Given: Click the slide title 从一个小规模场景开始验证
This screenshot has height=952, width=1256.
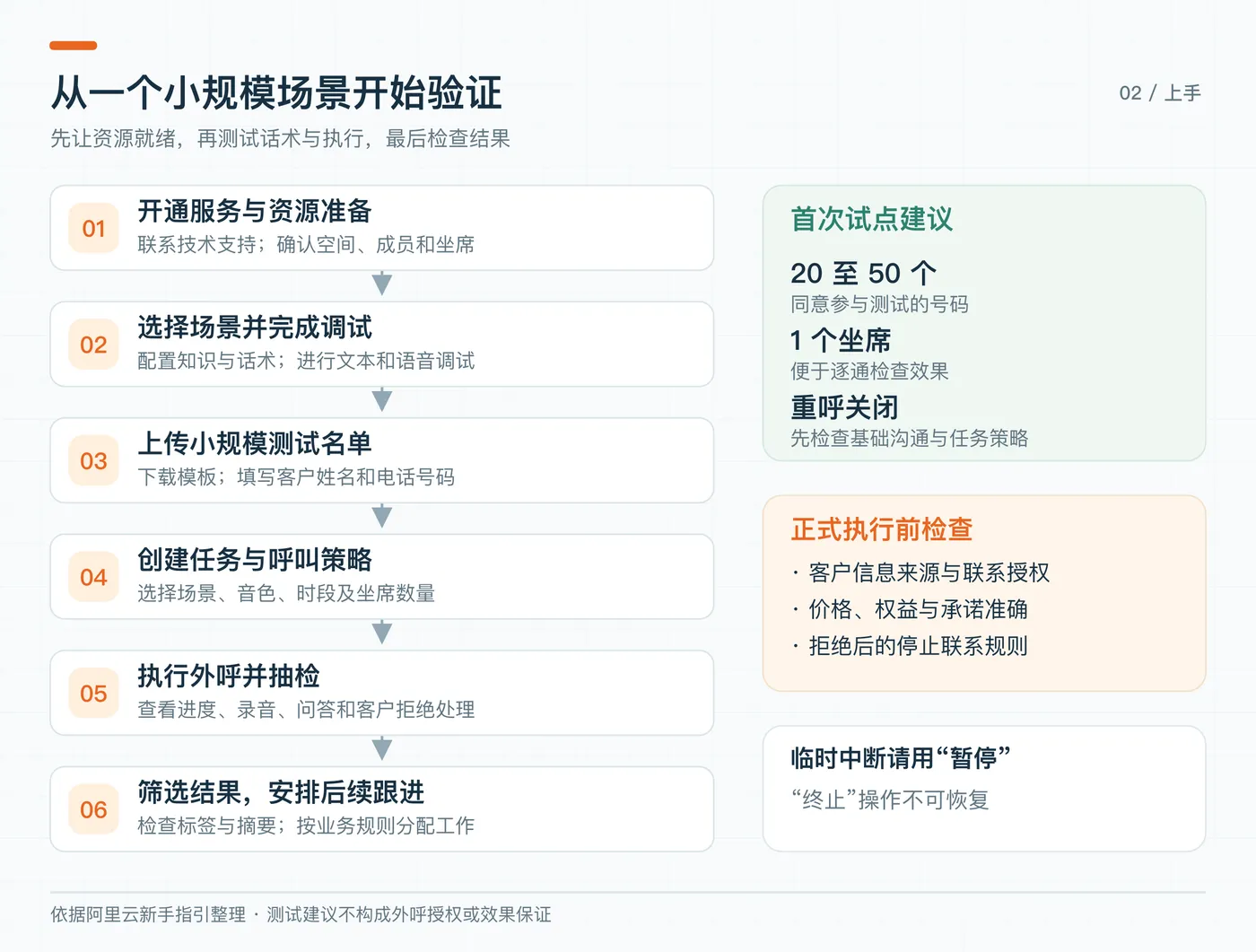Looking at the screenshot, I should [x=276, y=92].
